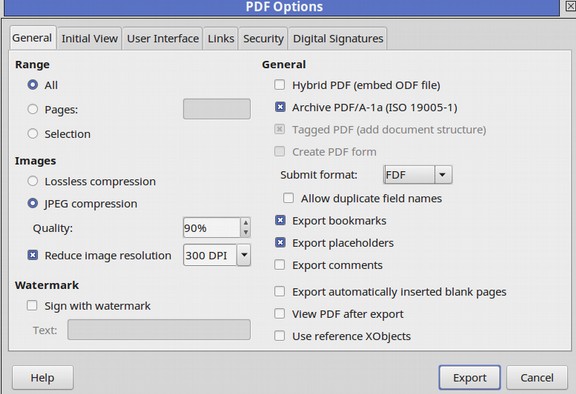This screenshot has width=576, height=394.
Task: Click the Quality percentage input field
Action: click(212, 228)
